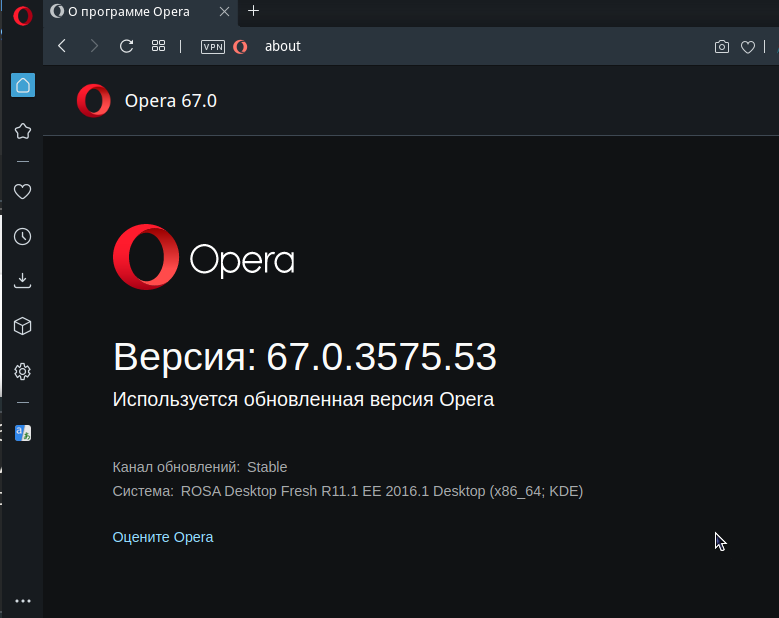The image size is (779, 618).
Task: Open Extensions cube icon in sidebar
Action: coord(23,326)
